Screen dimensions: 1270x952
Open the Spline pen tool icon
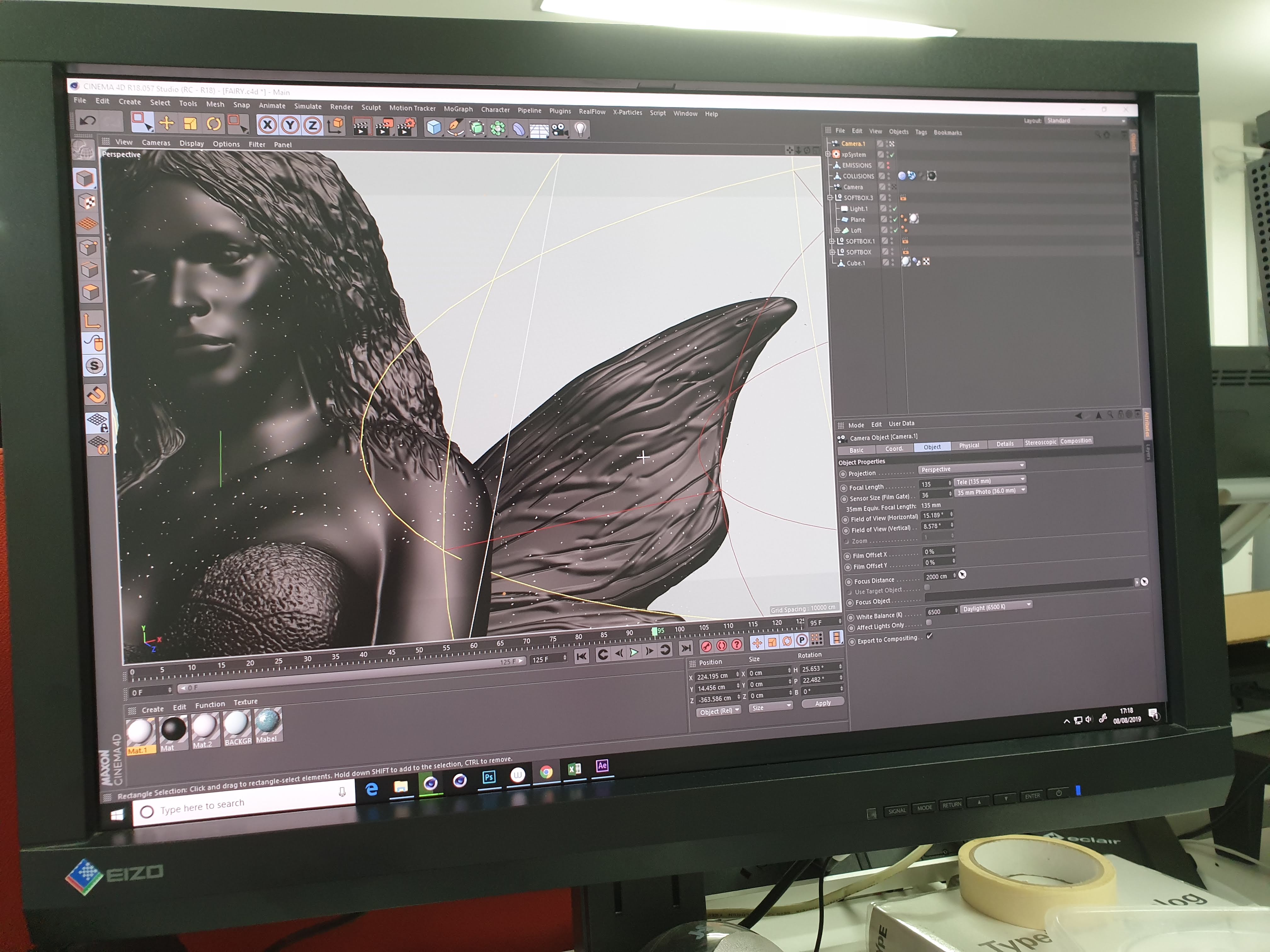click(455, 127)
